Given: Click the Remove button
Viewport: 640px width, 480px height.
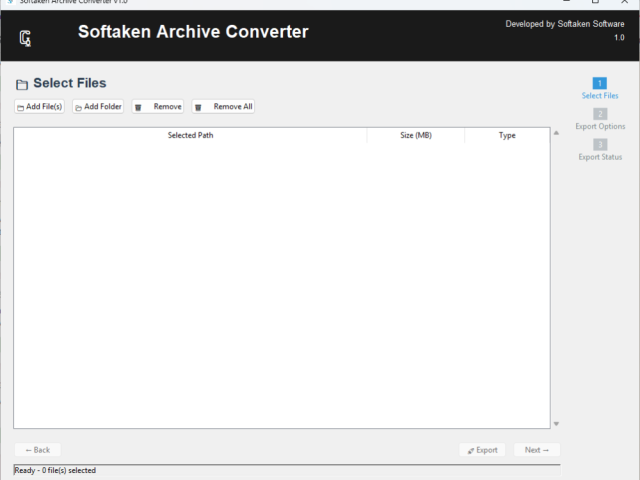Looking at the screenshot, I should pos(158,107).
